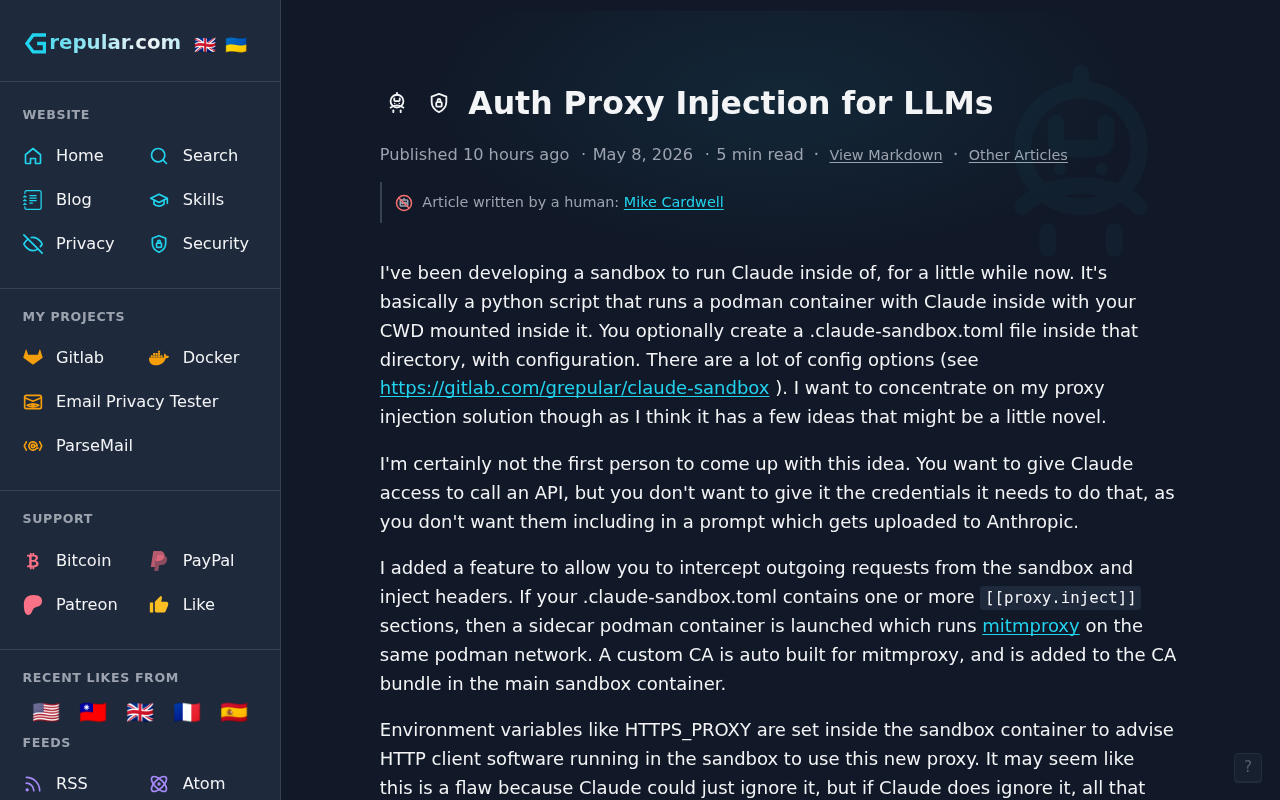Go to the Blog icon
This screenshot has width=1280, height=800.
pos(33,200)
